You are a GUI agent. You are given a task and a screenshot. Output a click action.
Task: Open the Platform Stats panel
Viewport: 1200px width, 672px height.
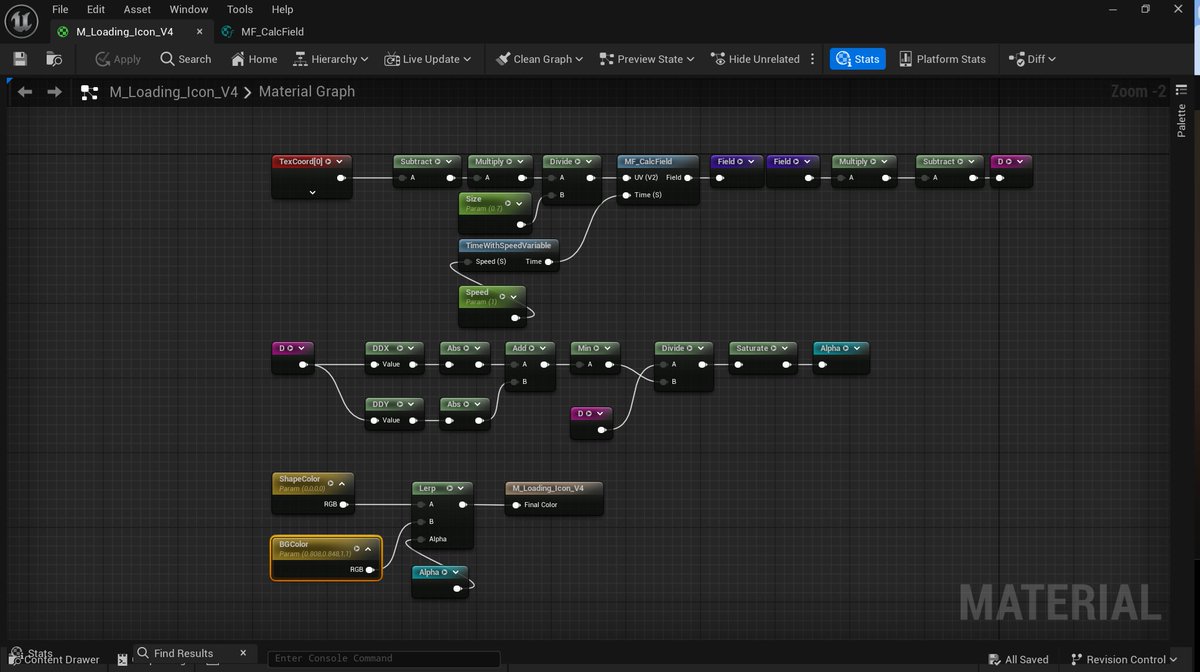tap(942, 59)
